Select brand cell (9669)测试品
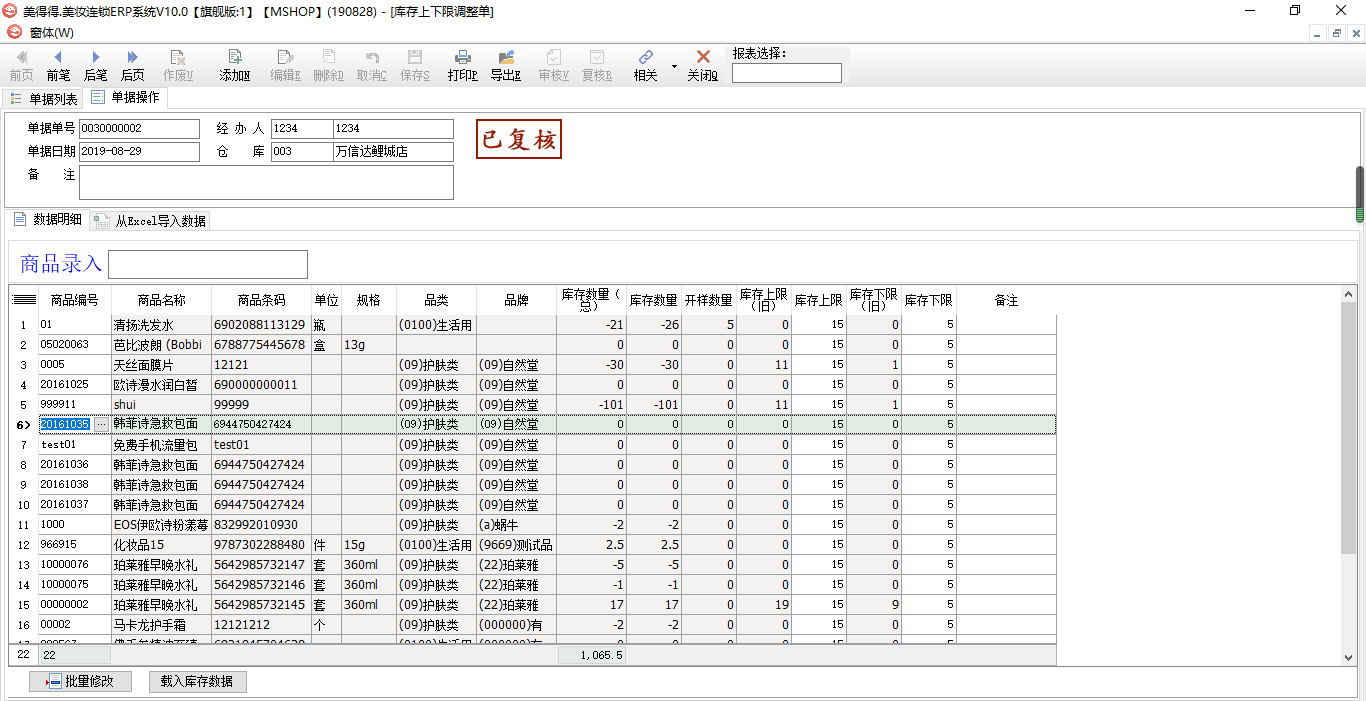This screenshot has height=701, width=1366. click(x=516, y=545)
